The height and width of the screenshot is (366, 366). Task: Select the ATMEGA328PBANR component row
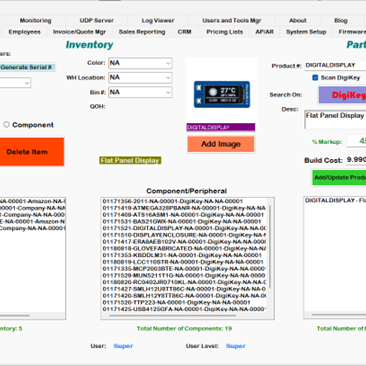[x=184, y=208]
